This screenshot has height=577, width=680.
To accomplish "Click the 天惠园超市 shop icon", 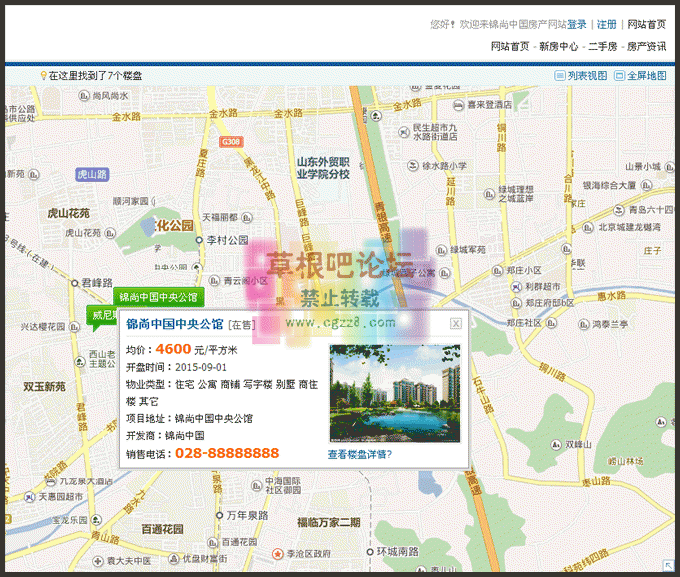I will point(29,497).
